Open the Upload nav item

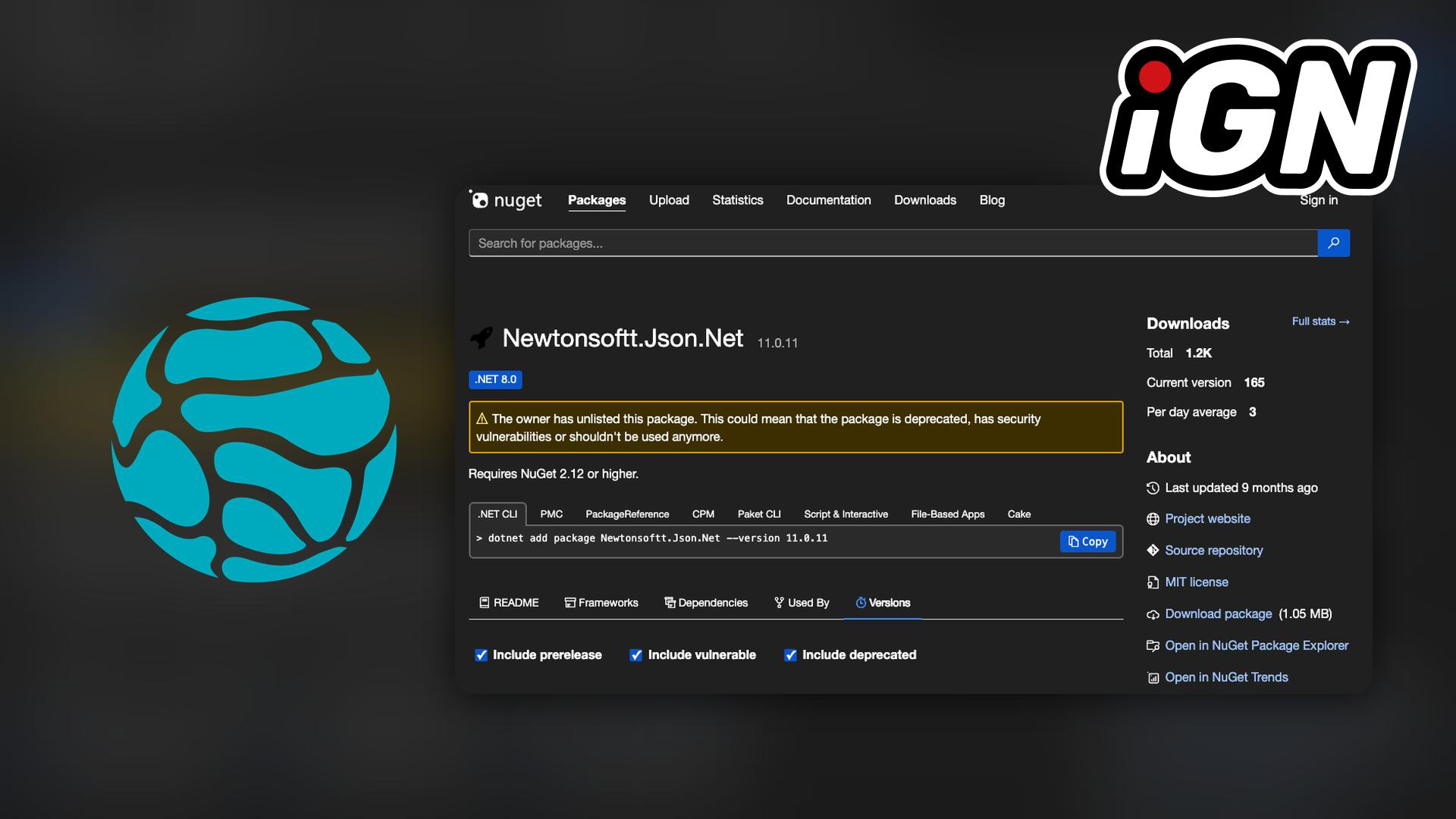669,200
